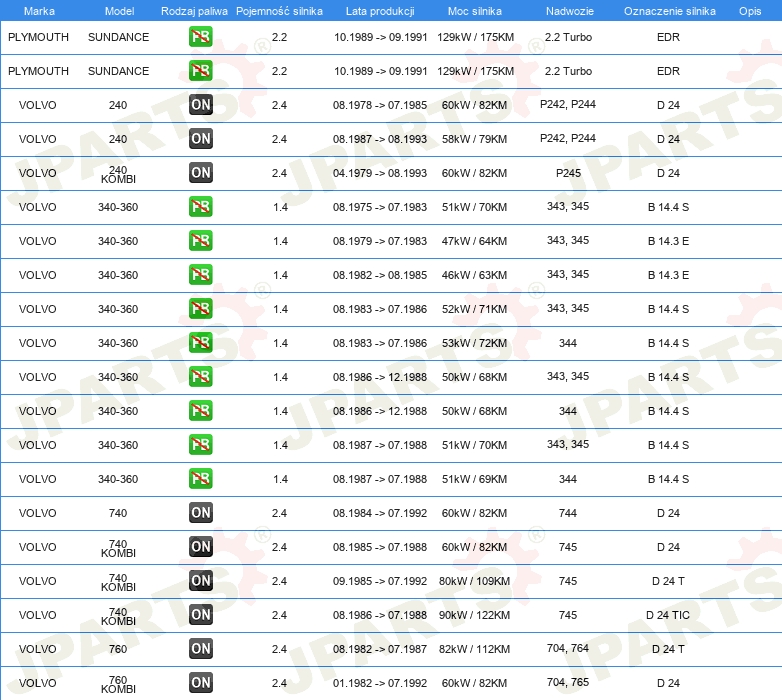Select the '08.1984 -> 07.1992' date cell

pos(380,513)
